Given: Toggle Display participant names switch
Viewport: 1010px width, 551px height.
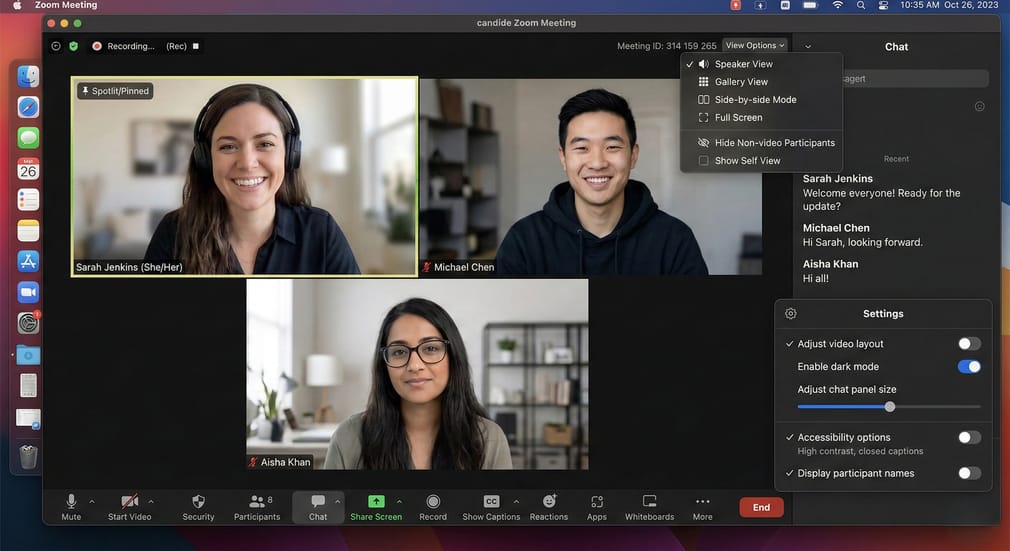Looking at the screenshot, I should (x=968, y=474).
